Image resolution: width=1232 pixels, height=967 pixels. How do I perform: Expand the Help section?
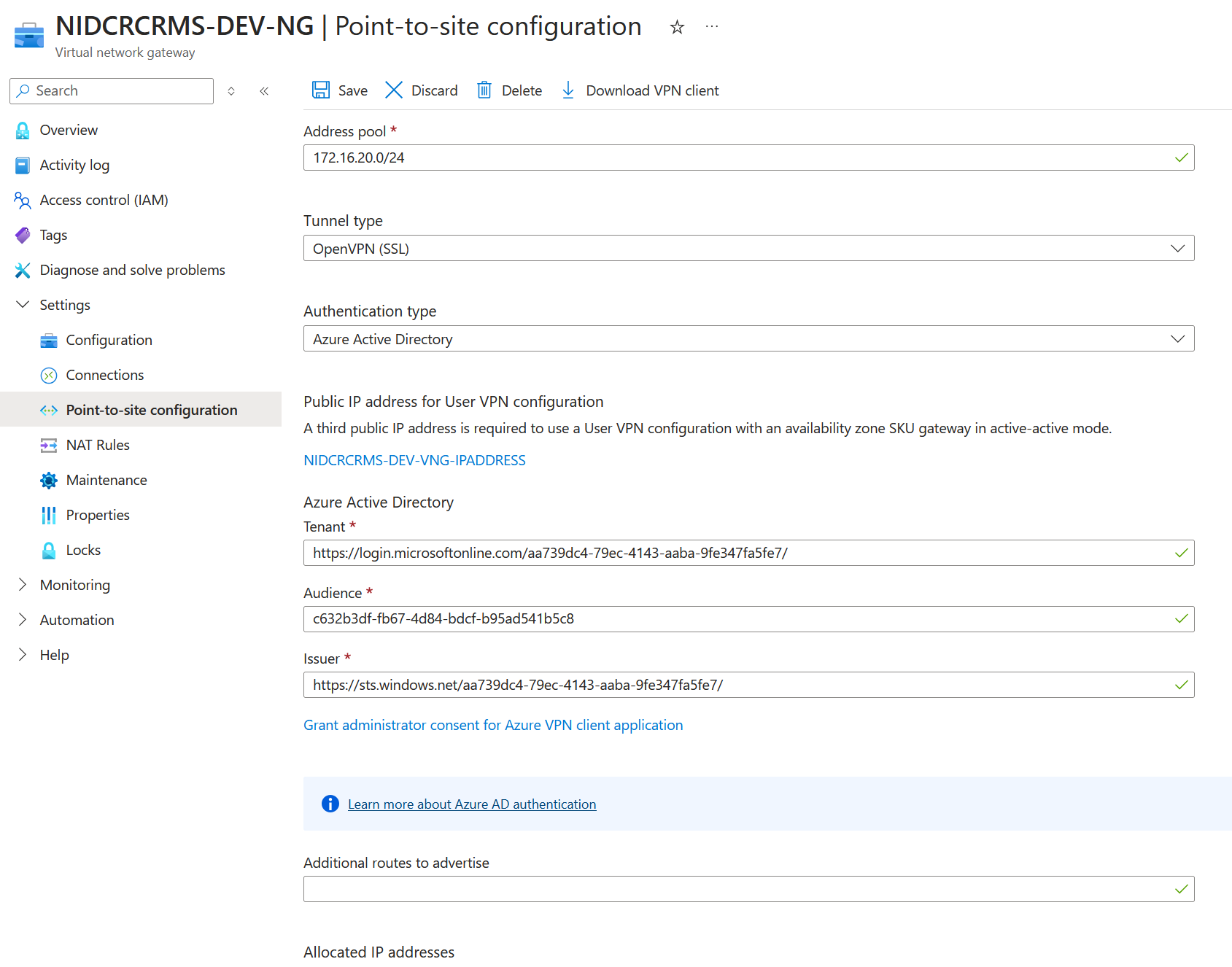coord(23,655)
